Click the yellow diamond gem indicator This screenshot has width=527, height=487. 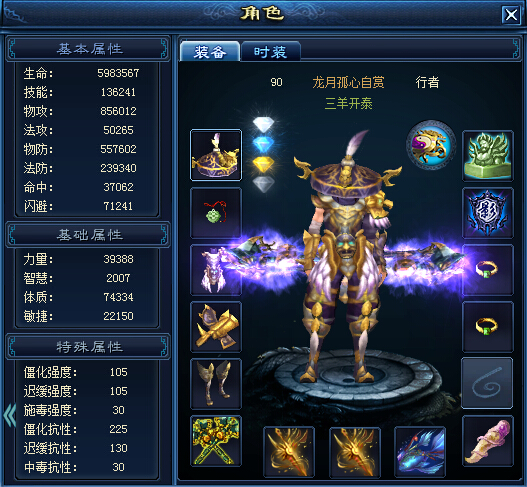pyautogui.click(x=264, y=165)
